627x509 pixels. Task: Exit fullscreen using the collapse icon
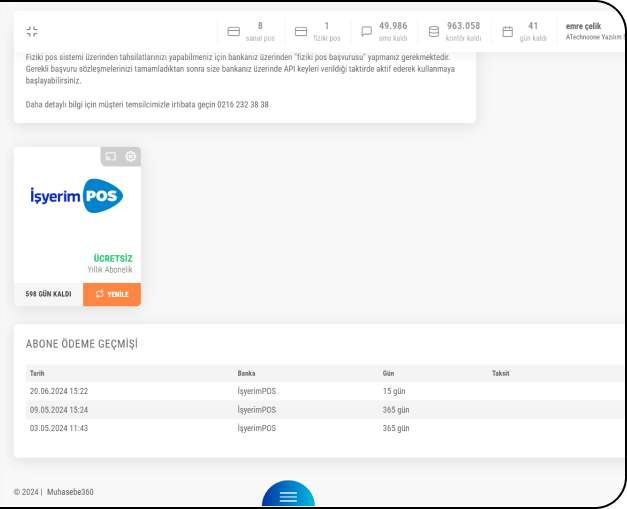point(32,31)
